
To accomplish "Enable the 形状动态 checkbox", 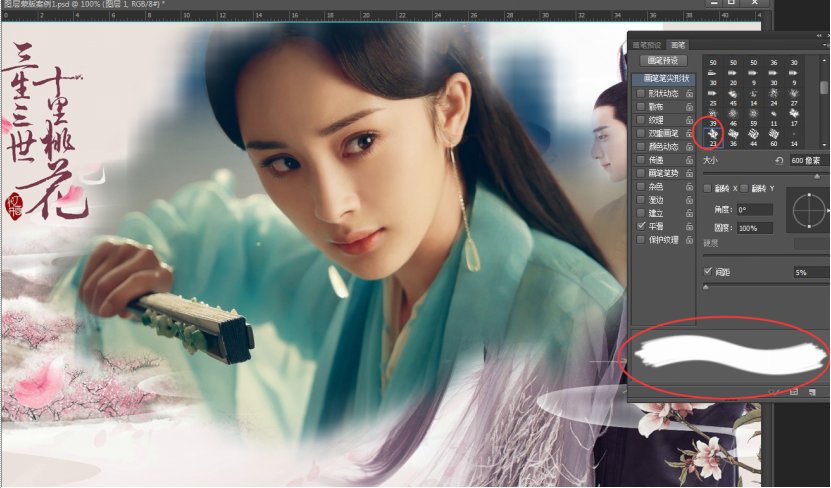I will click(x=641, y=93).
